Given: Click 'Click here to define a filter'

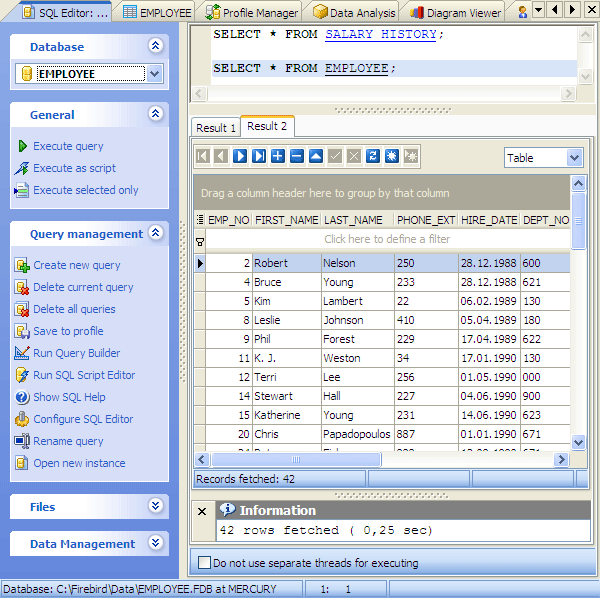Looking at the screenshot, I should [x=387, y=239].
